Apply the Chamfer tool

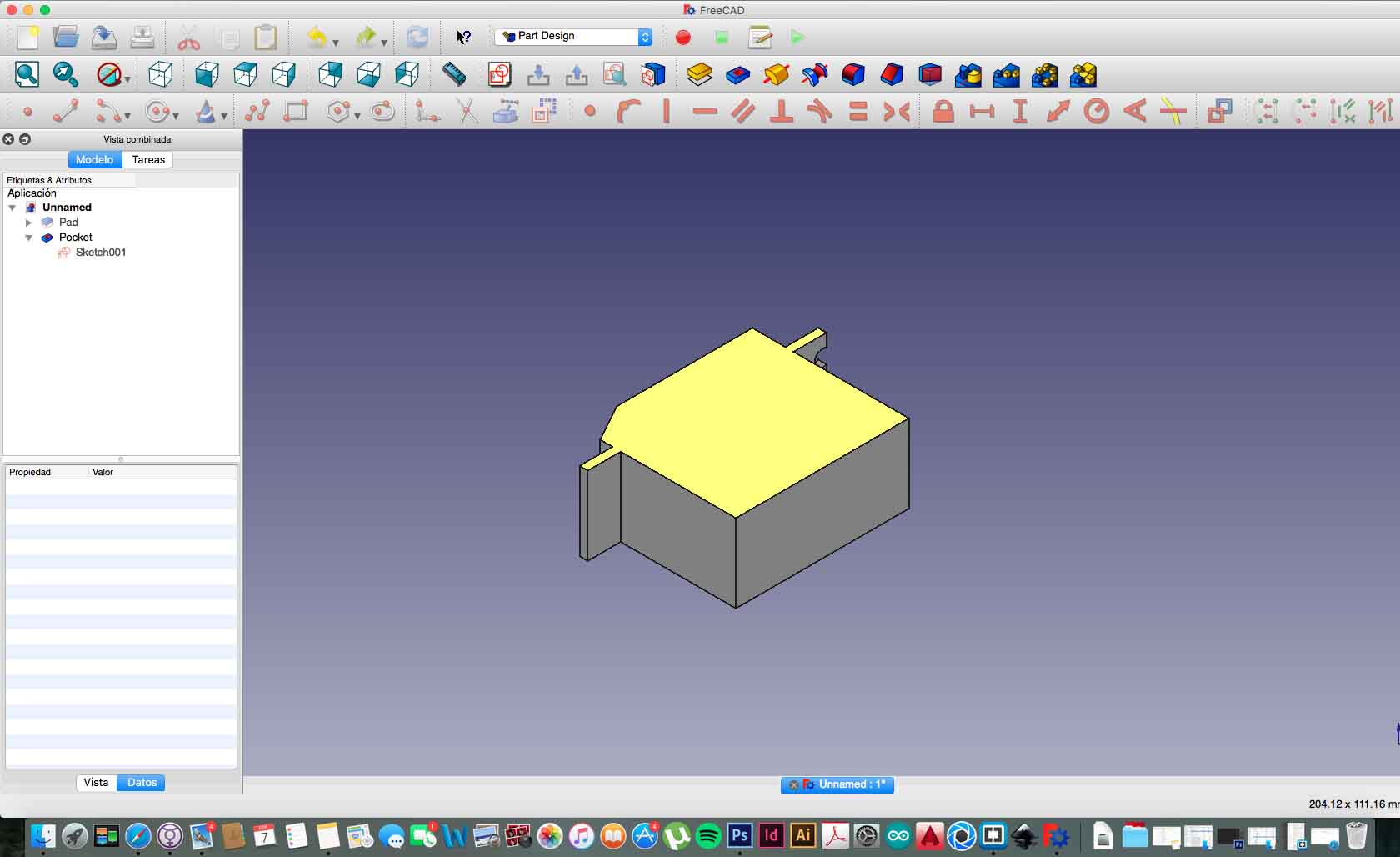click(891, 74)
